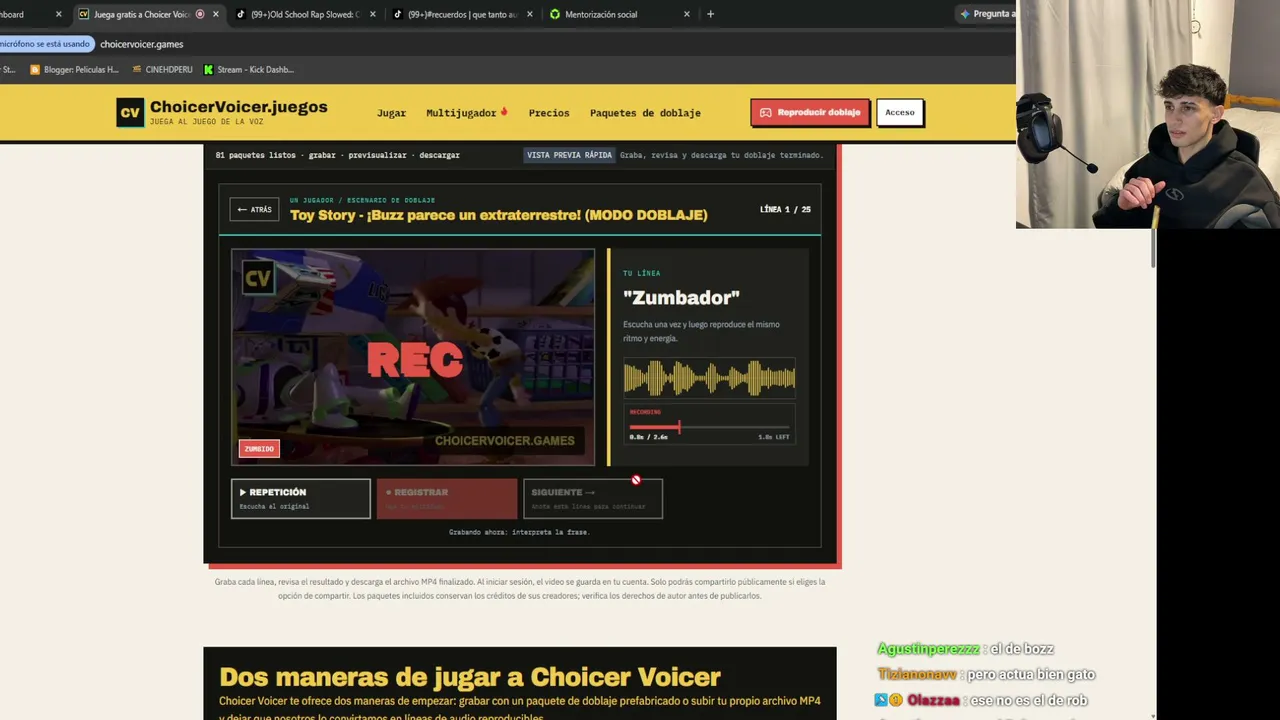Image resolution: width=1280 pixels, height=720 pixels.
Task: Click the Mentorización social tab favicon
Action: click(555, 14)
